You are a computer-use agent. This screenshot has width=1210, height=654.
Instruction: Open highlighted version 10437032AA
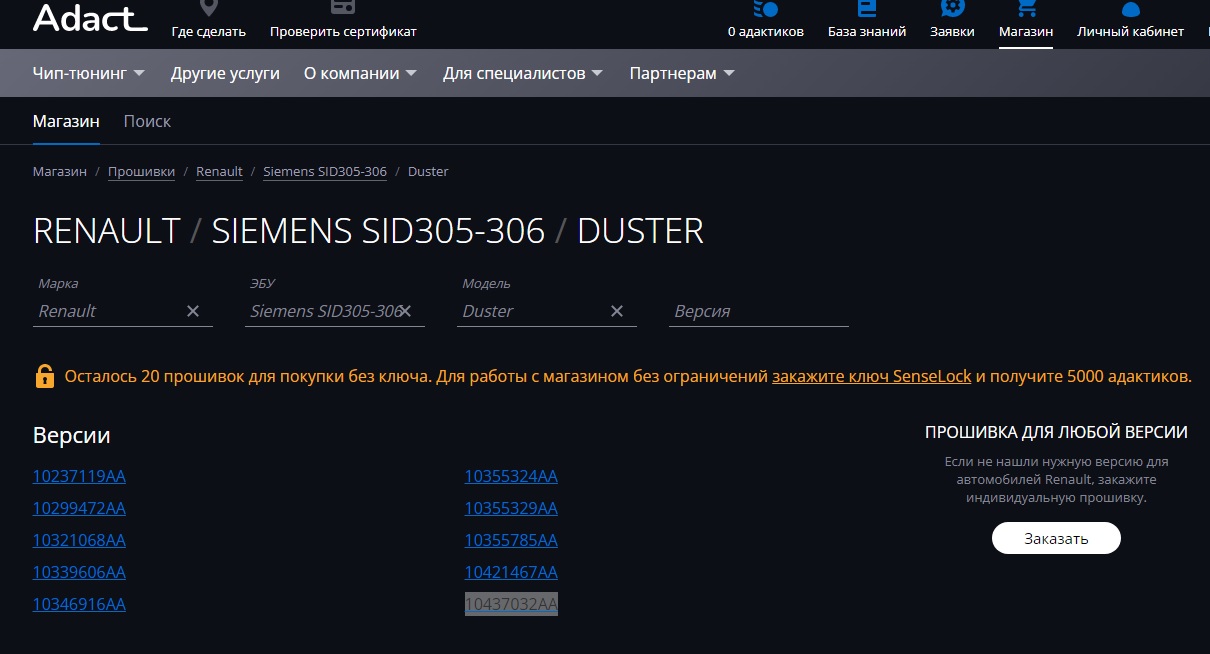511,604
